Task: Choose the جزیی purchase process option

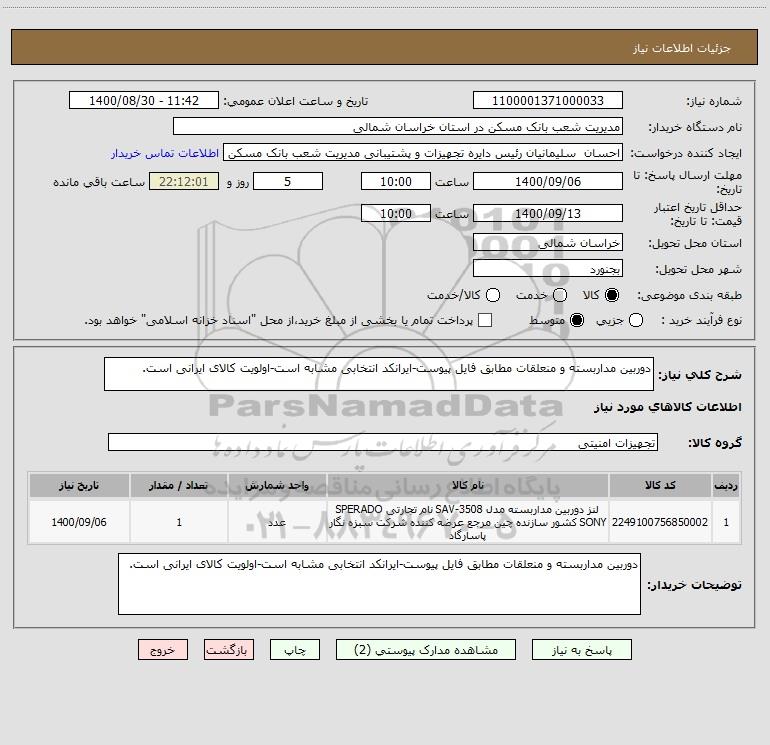Action: pos(635,321)
